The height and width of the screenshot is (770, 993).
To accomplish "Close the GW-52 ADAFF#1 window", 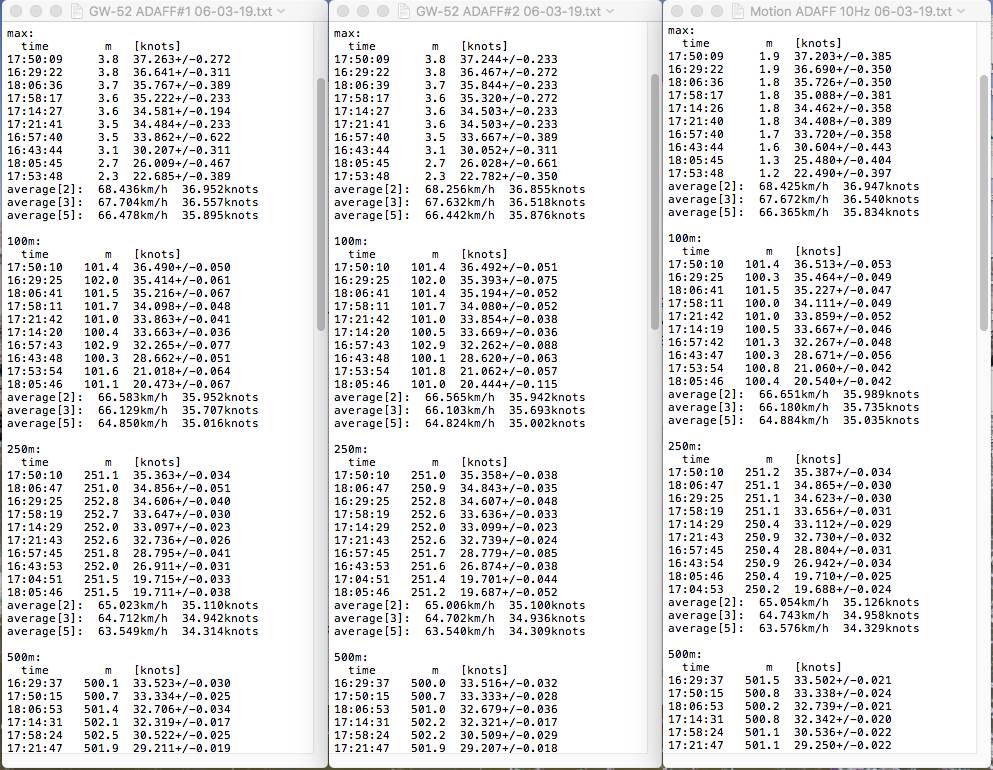I will [14, 11].
